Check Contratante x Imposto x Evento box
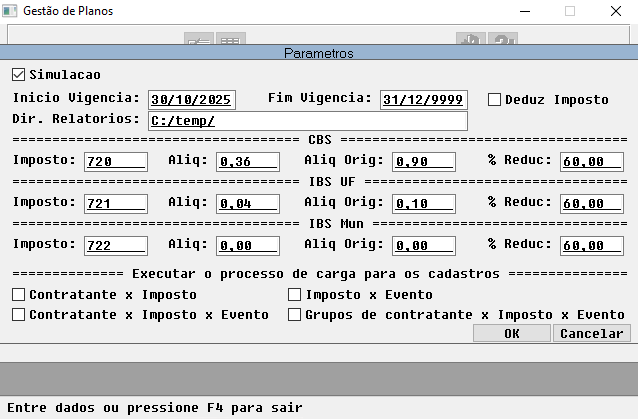The image size is (638, 419). pos(18,314)
